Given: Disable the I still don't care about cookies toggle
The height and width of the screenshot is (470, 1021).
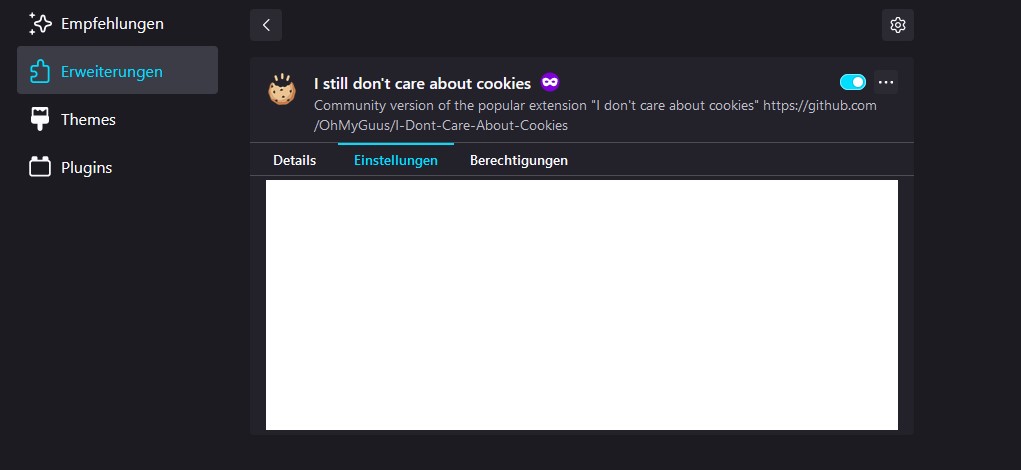Looking at the screenshot, I should pos(852,82).
